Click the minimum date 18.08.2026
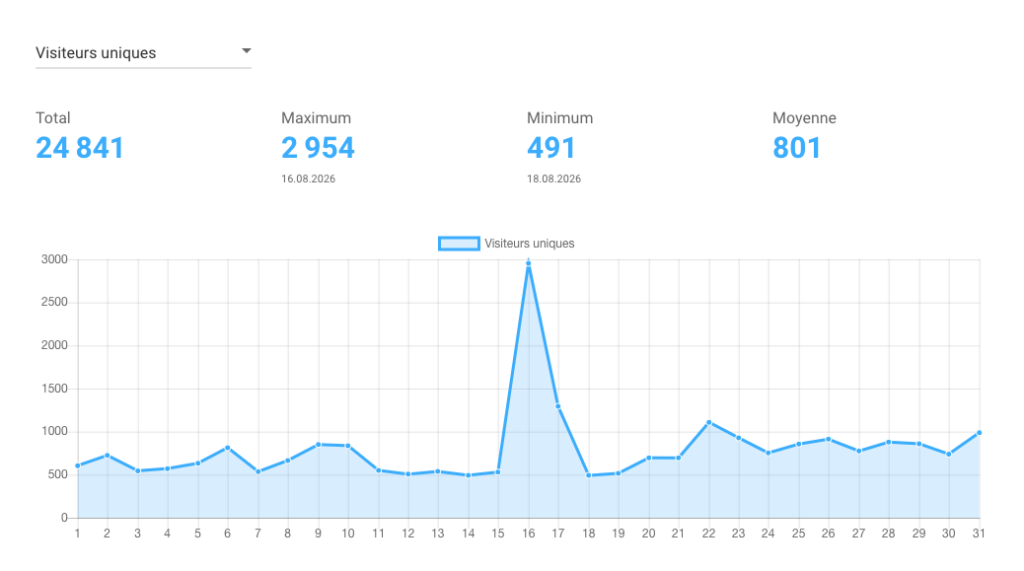 coord(554,179)
